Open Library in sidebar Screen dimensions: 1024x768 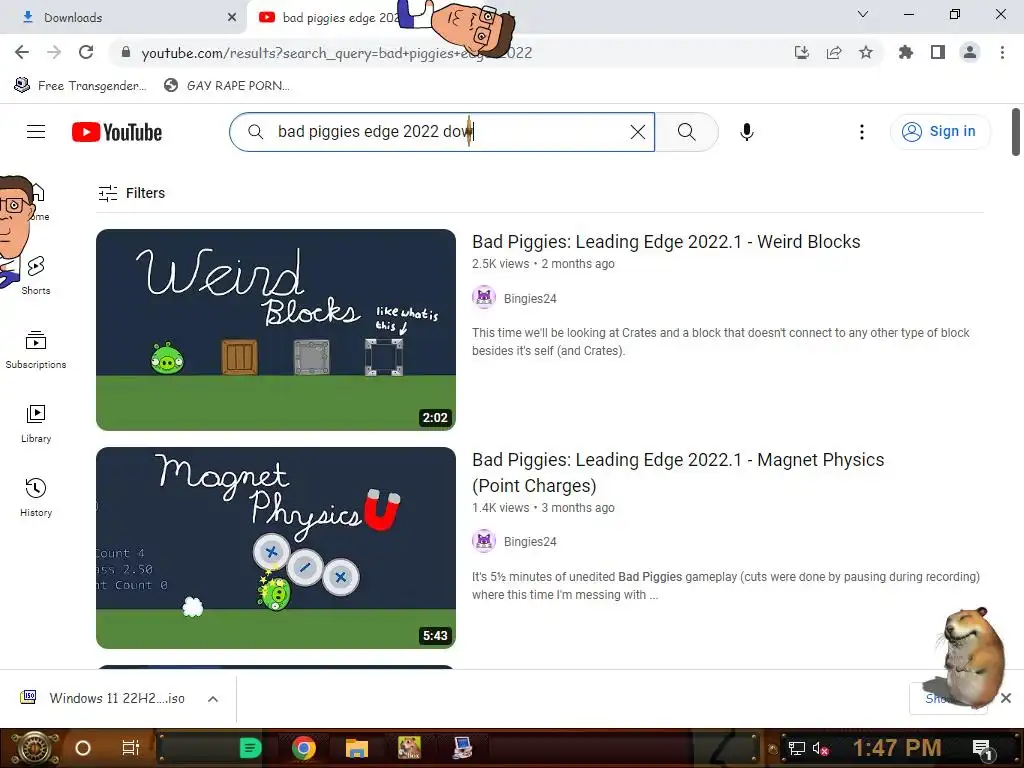click(x=36, y=423)
